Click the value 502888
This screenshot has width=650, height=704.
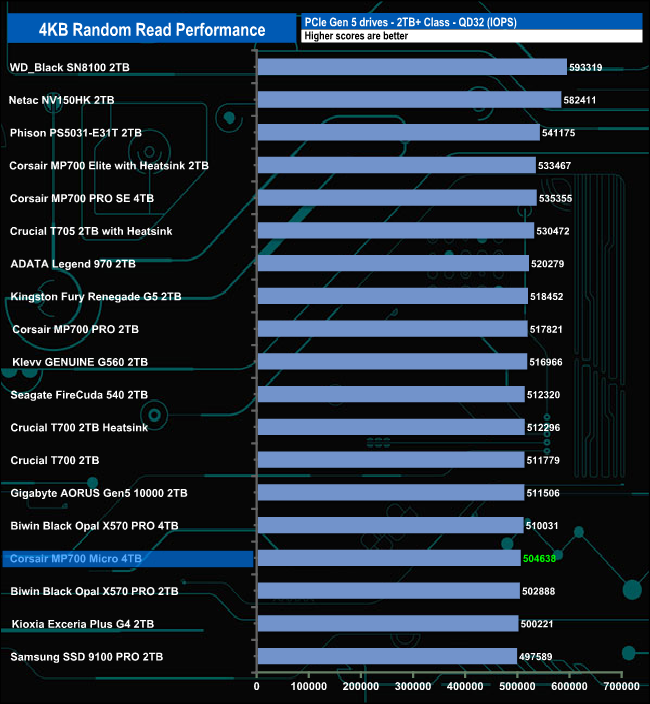pyautogui.click(x=538, y=591)
